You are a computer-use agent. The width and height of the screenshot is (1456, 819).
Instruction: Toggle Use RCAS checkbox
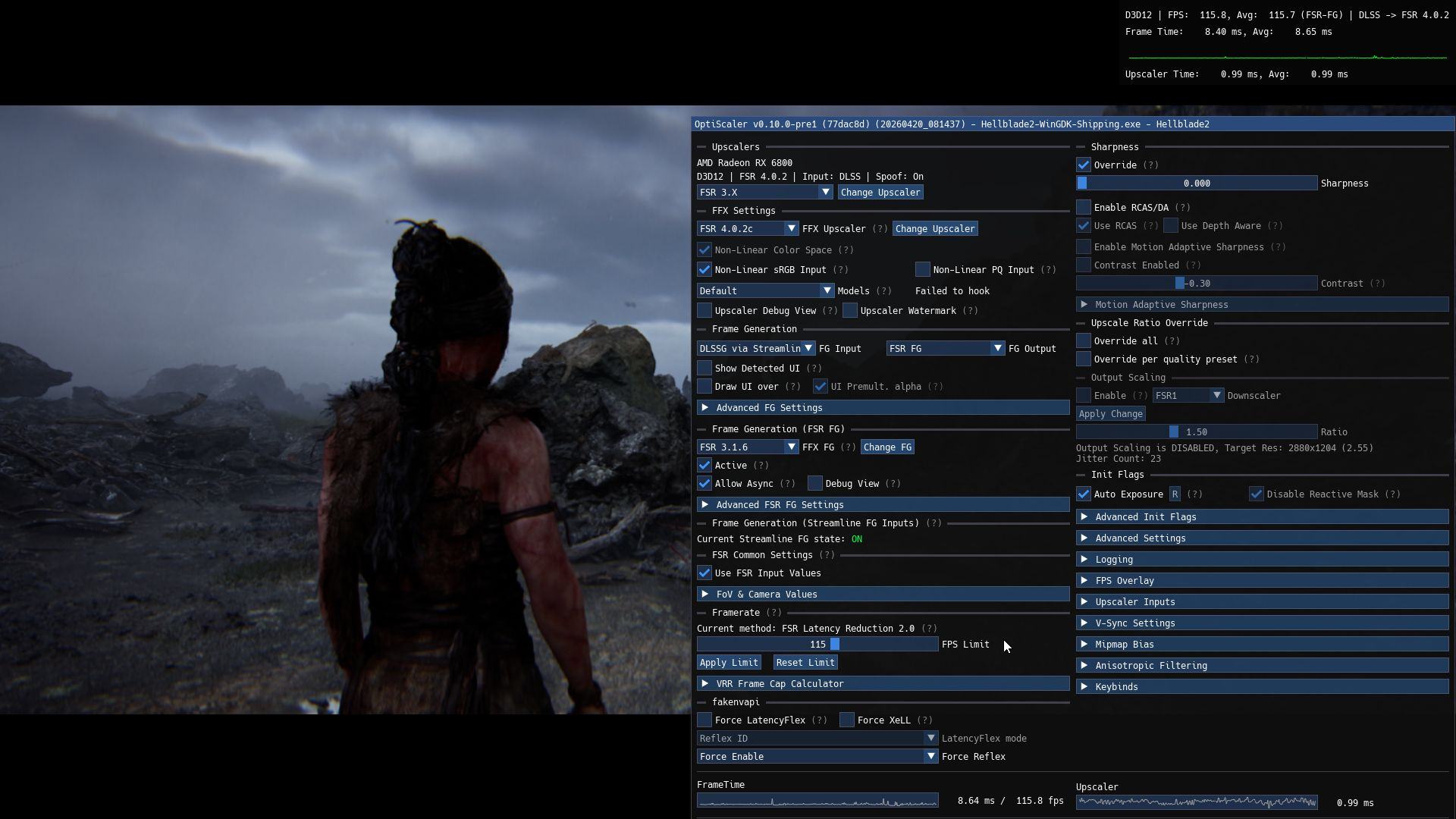pyautogui.click(x=1084, y=226)
